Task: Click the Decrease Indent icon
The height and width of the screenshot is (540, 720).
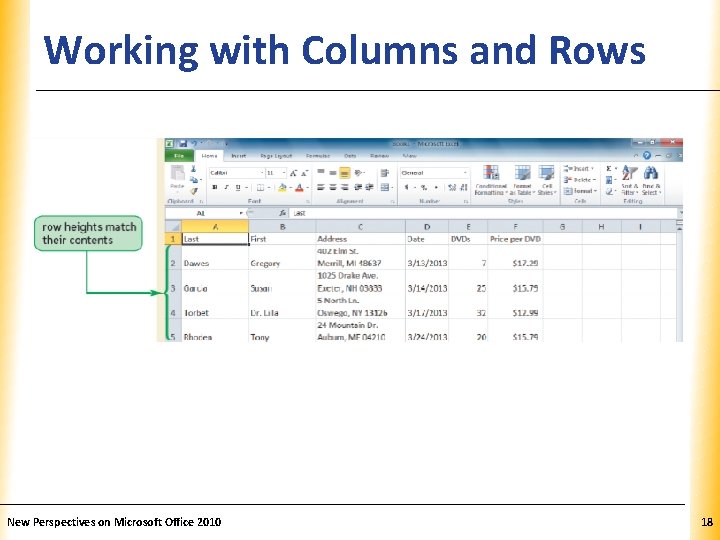Action: (358, 187)
